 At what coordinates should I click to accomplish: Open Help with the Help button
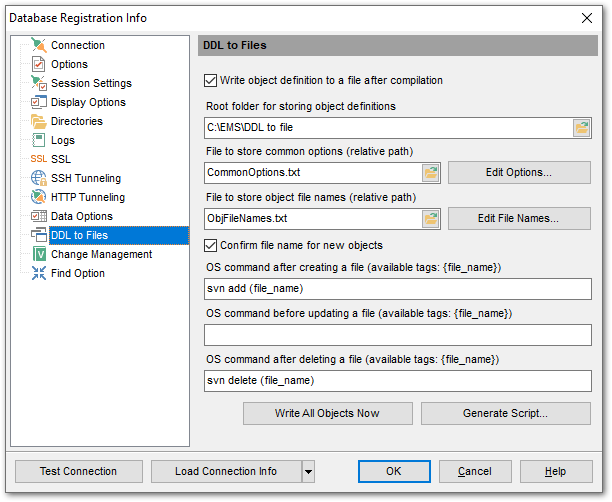pos(556,472)
